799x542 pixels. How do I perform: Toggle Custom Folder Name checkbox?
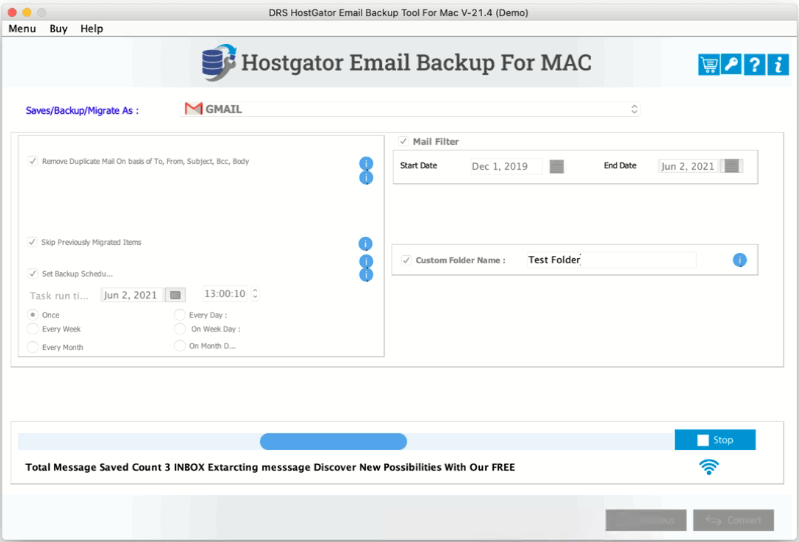[406, 260]
